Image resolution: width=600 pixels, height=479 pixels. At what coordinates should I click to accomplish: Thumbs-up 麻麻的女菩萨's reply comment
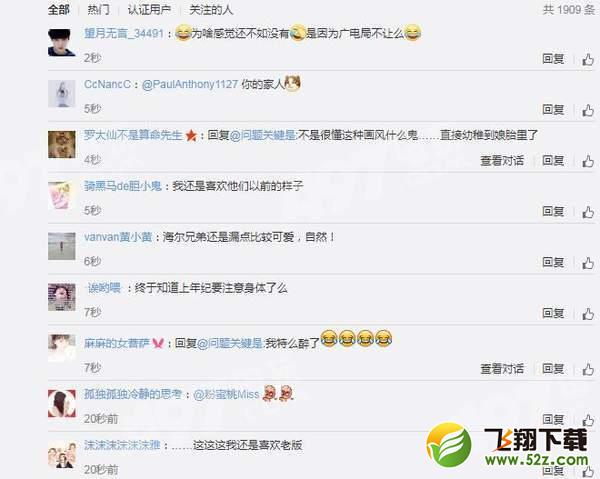coord(588,369)
